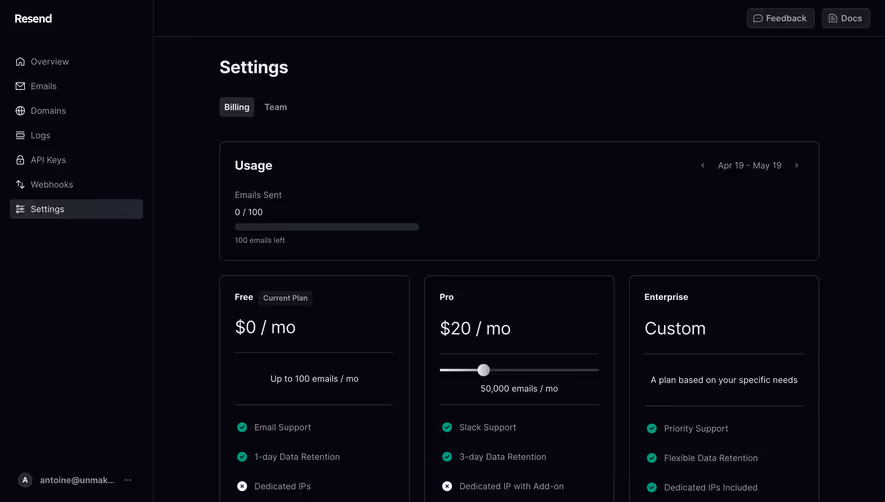This screenshot has width=885, height=502.
Task: Click the 100 emails left text
Action: tap(260, 241)
